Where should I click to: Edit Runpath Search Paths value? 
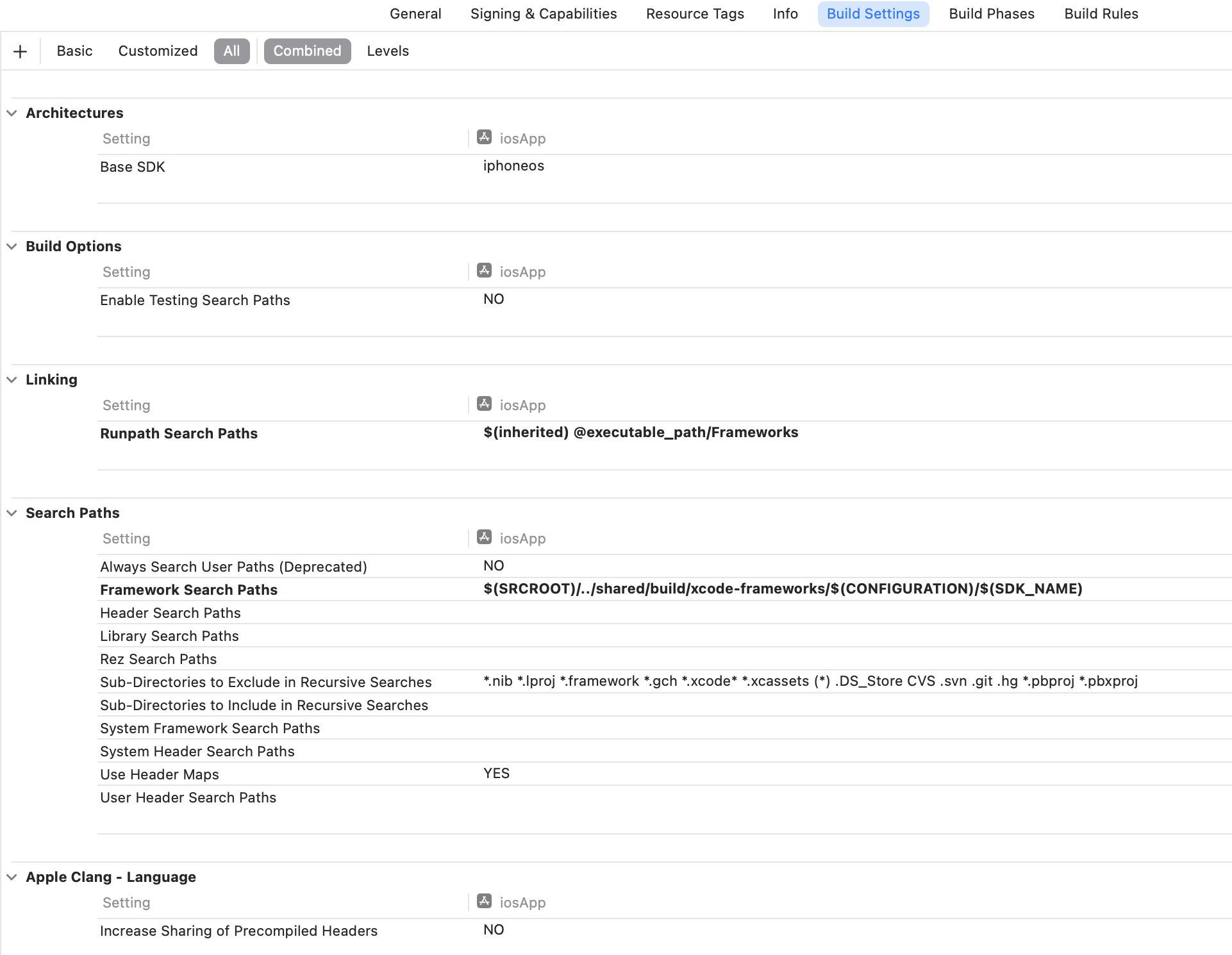(640, 433)
